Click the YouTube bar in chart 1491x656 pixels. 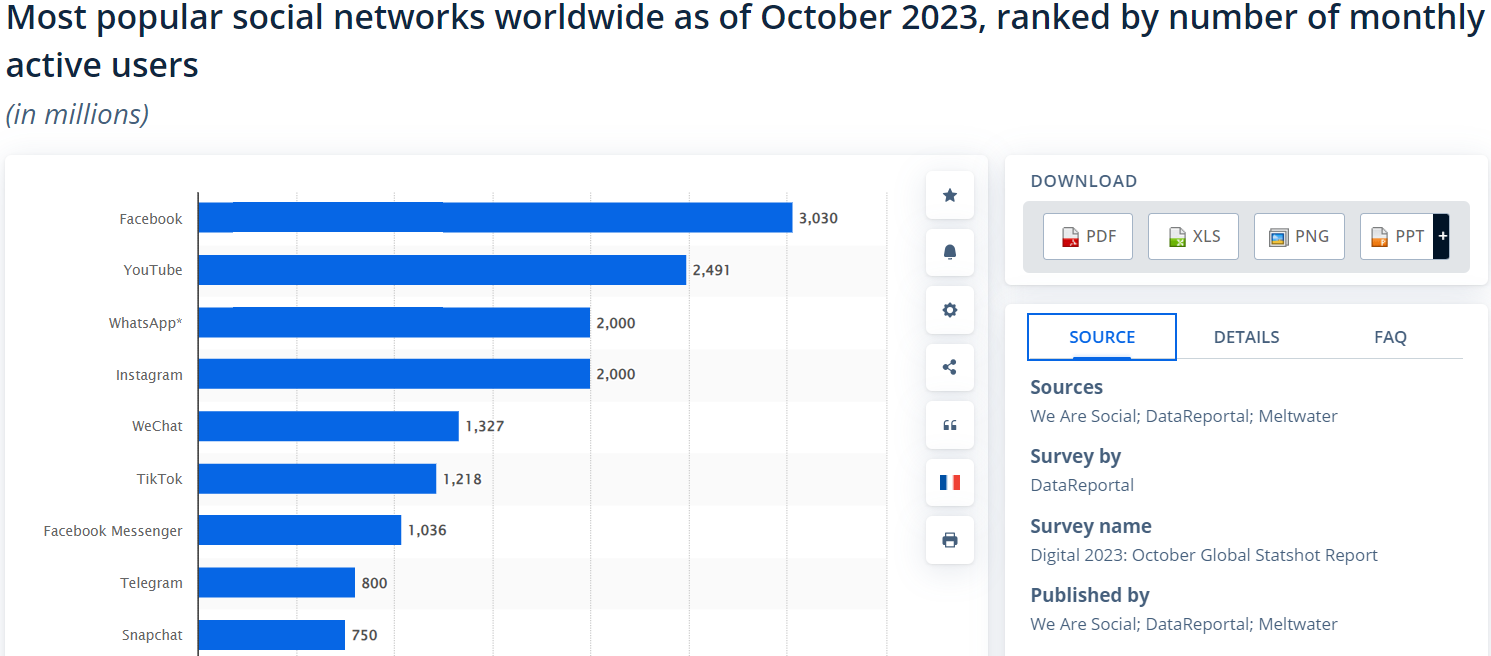click(x=442, y=270)
